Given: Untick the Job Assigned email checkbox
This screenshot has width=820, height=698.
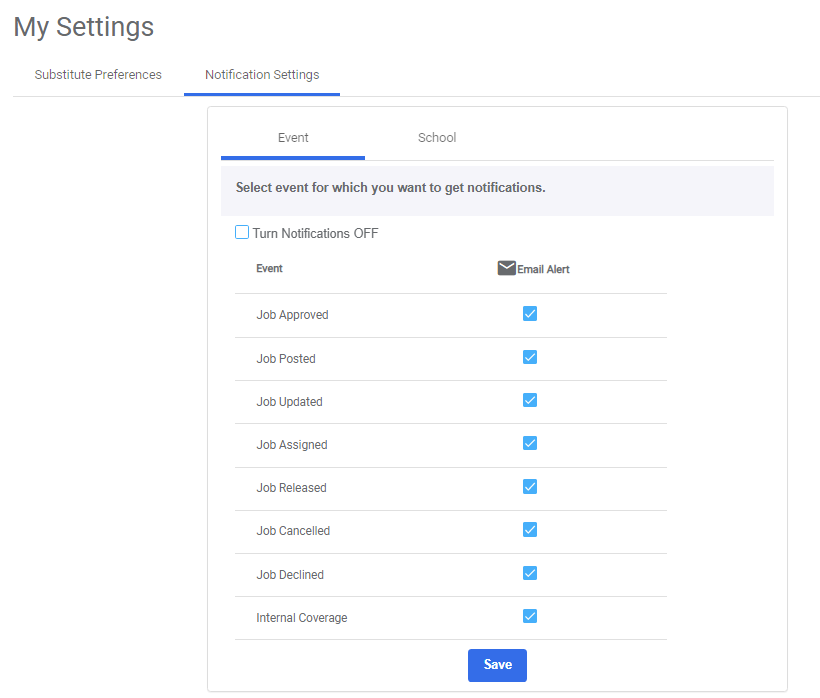Looking at the screenshot, I should tap(530, 443).
